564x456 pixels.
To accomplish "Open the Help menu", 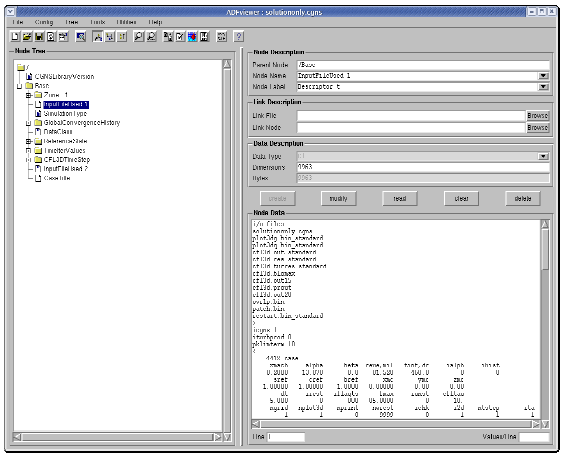I will 155,22.
